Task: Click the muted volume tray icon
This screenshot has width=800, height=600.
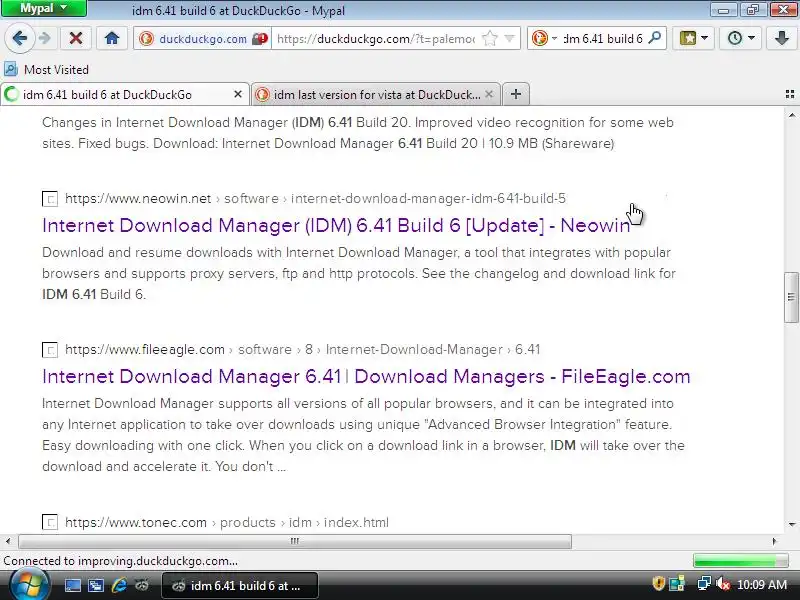Action: tap(722, 584)
